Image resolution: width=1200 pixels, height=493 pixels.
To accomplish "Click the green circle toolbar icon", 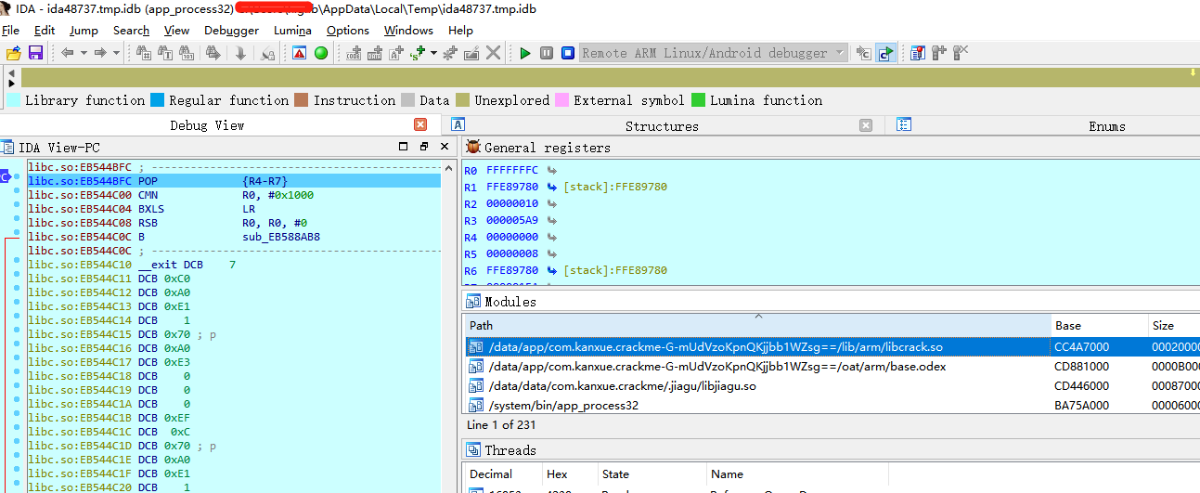I will [320, 52].
